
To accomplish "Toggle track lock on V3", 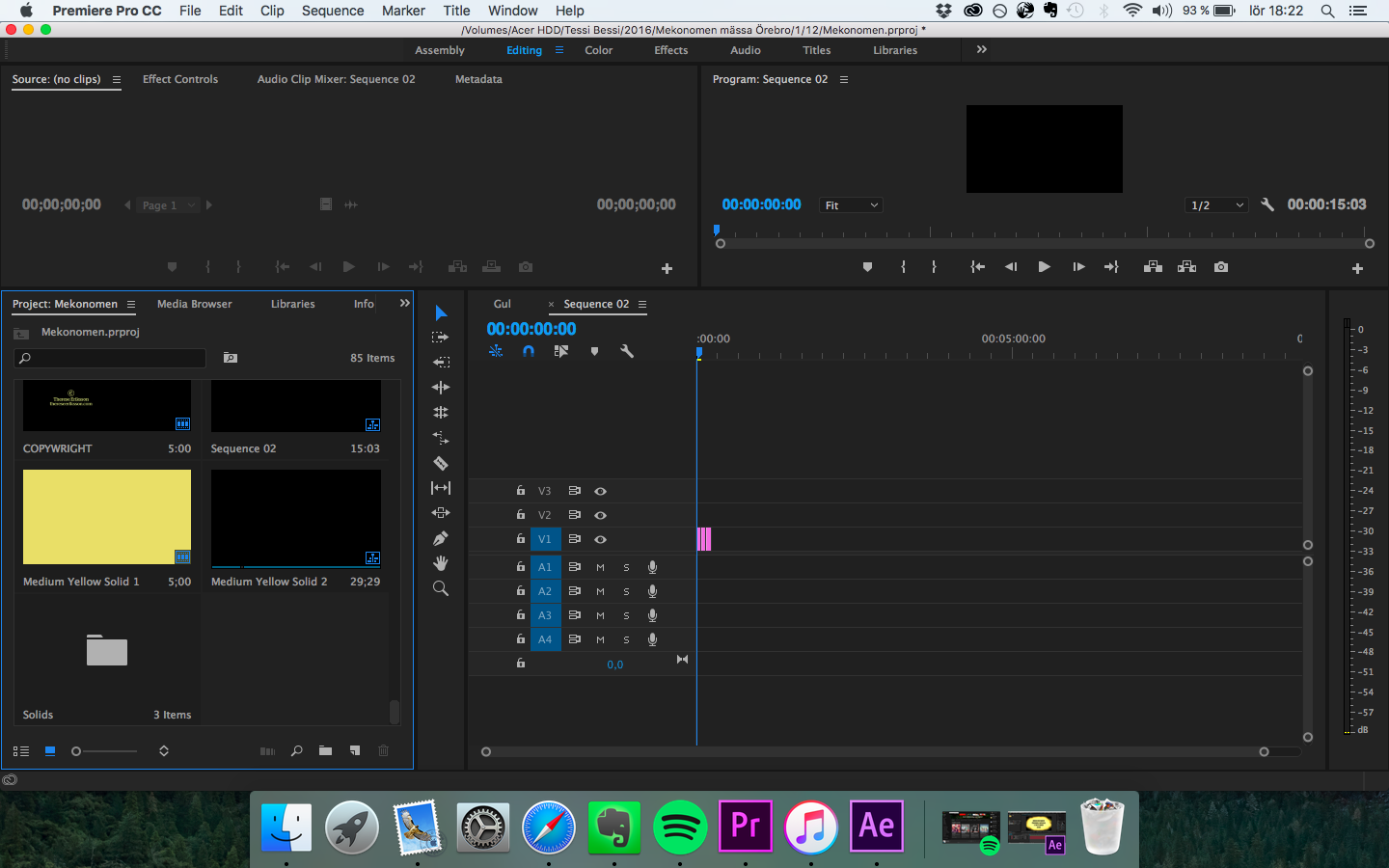I will click(x=521, y=491).
